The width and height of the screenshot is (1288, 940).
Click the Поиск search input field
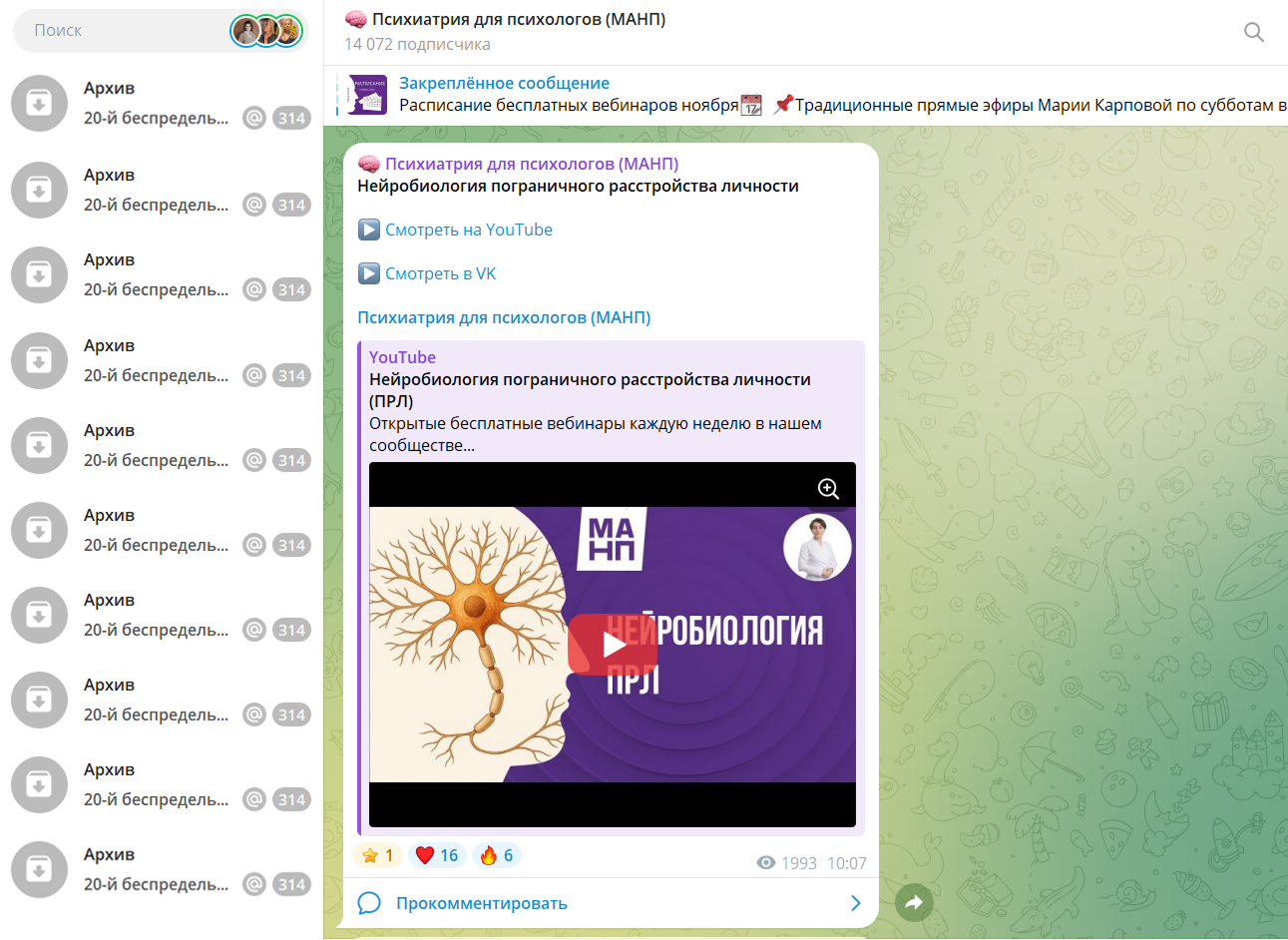120,31
